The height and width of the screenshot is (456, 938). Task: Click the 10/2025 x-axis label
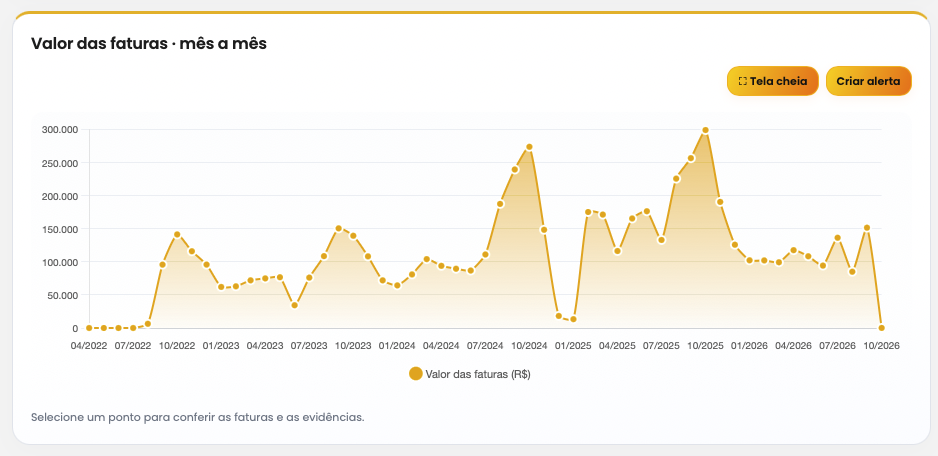tap(705, 346)
